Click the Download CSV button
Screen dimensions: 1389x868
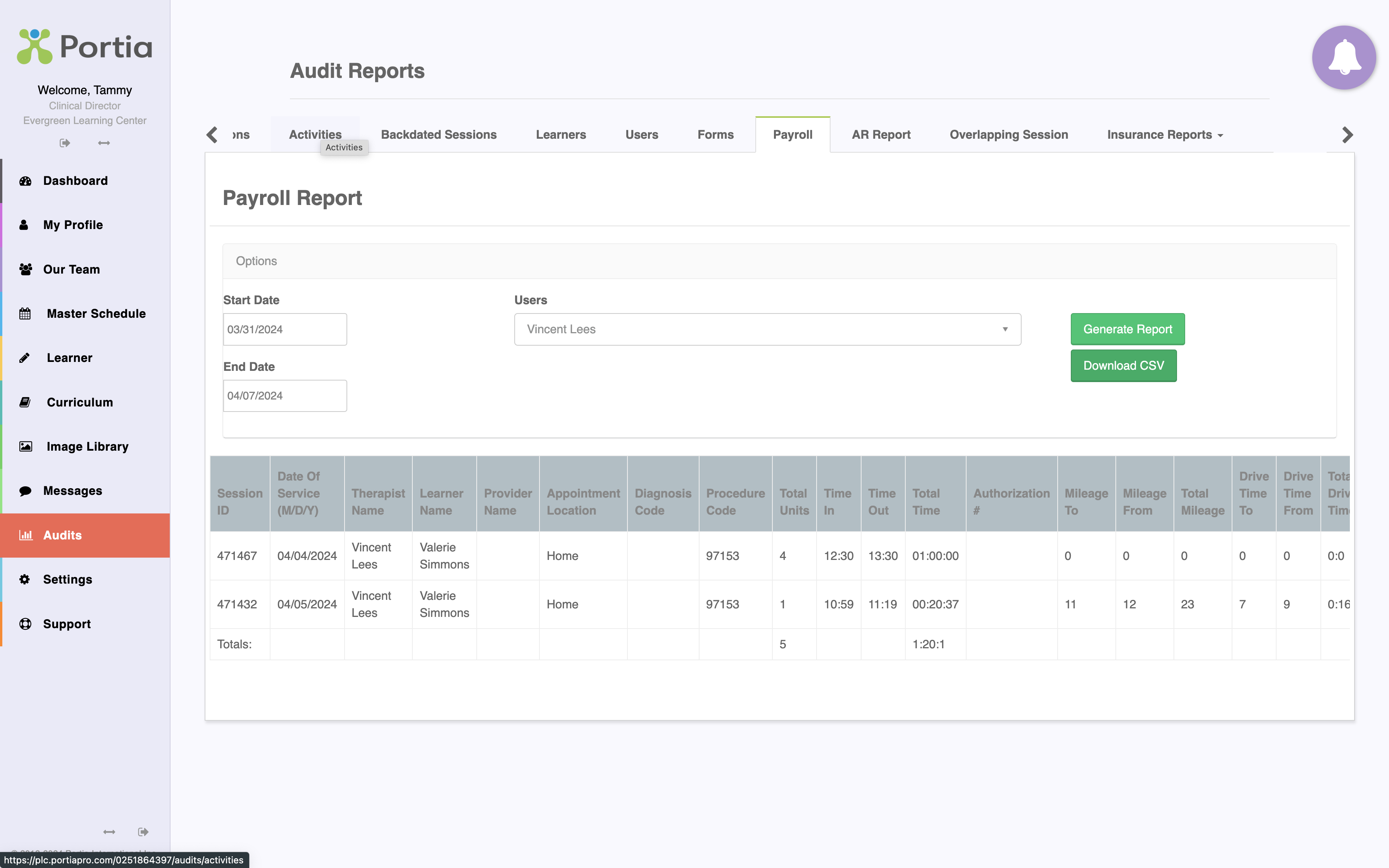(1123, 366)
